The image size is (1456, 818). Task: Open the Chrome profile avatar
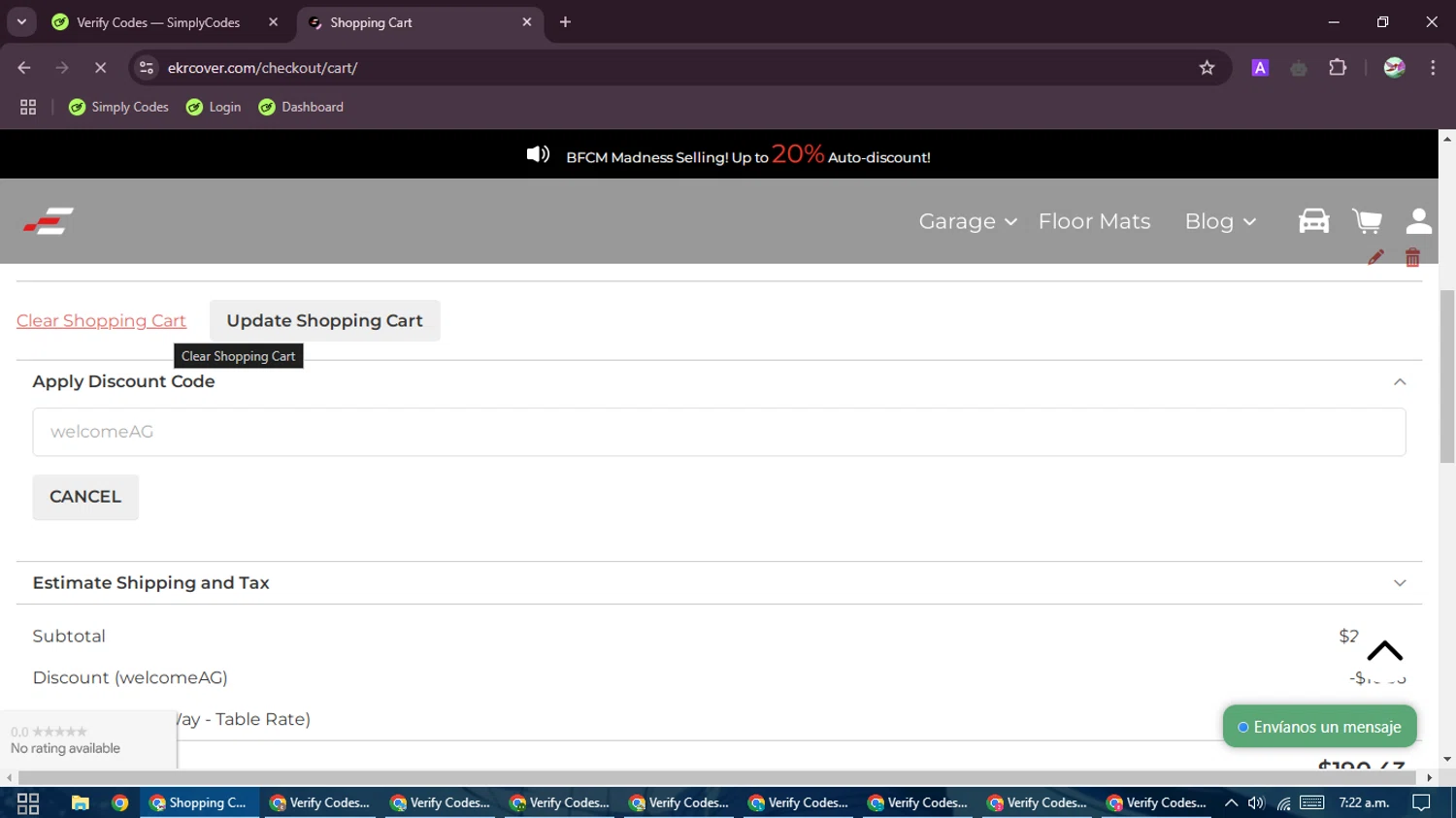[x=1394, y=68]
